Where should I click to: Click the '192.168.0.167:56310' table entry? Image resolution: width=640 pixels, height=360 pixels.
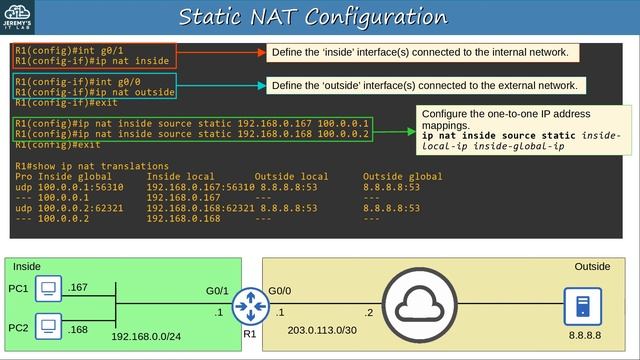click(x=200, y=187)
